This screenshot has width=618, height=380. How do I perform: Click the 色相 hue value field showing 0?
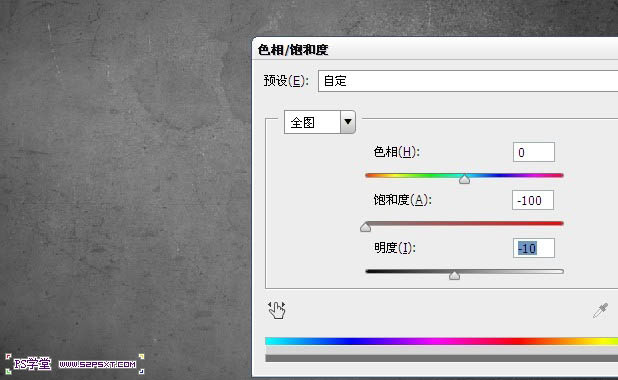click(x=534, y=152)
